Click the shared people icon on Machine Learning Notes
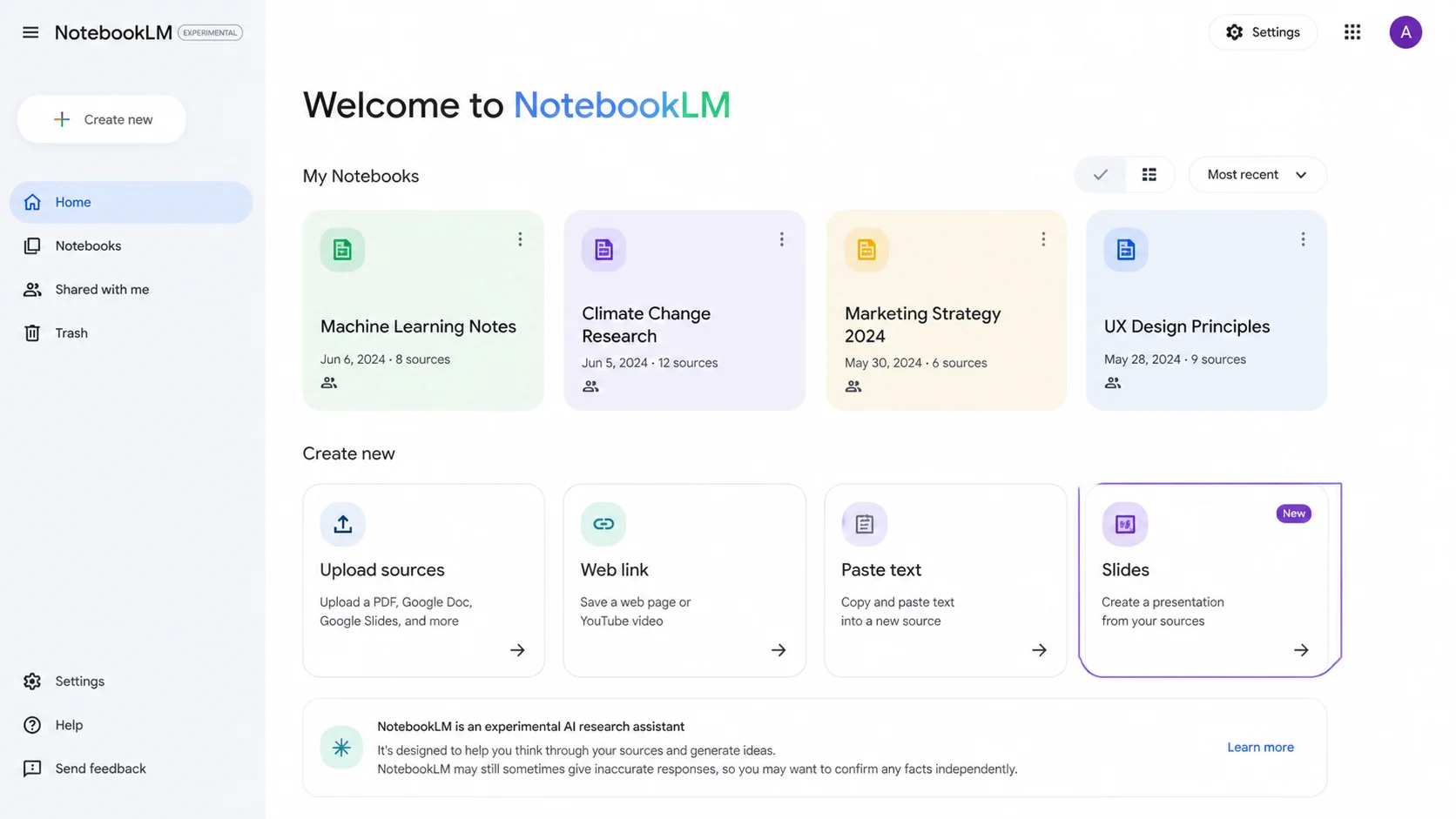The height and width of the screenshot is (819, 1456). (x=329, y=383)
